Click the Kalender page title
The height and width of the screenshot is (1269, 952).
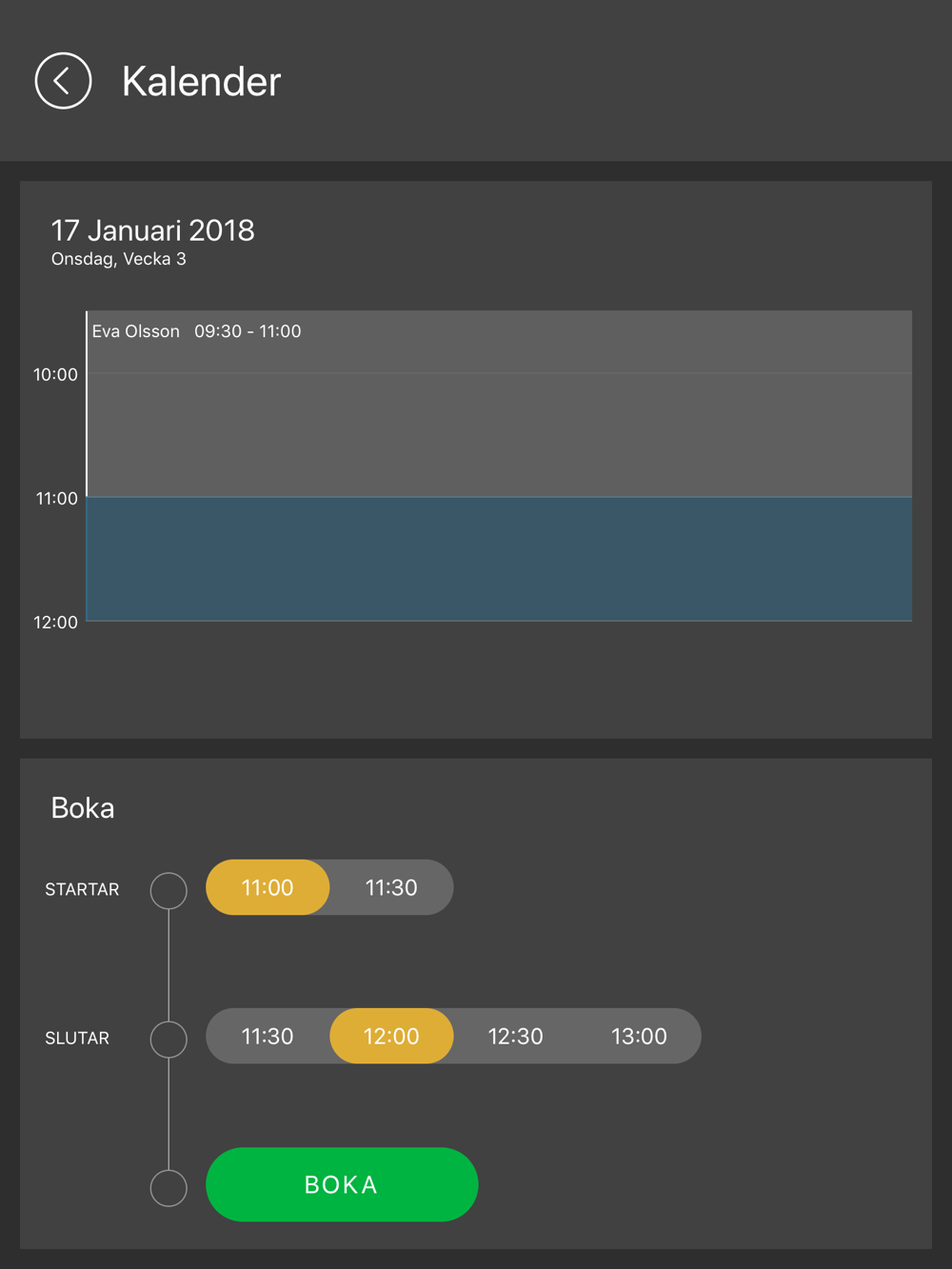pos(201,82)
